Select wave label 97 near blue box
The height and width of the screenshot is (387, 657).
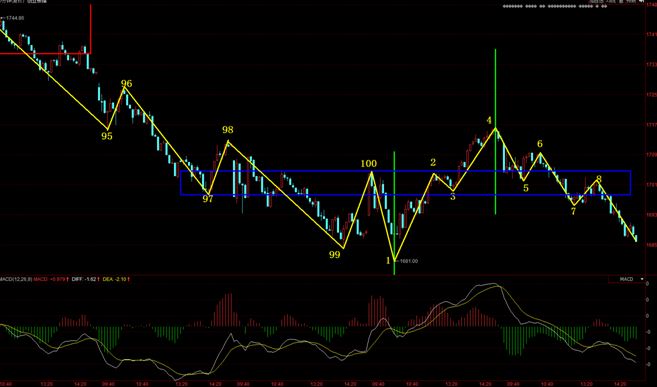(x=208, y=199)
